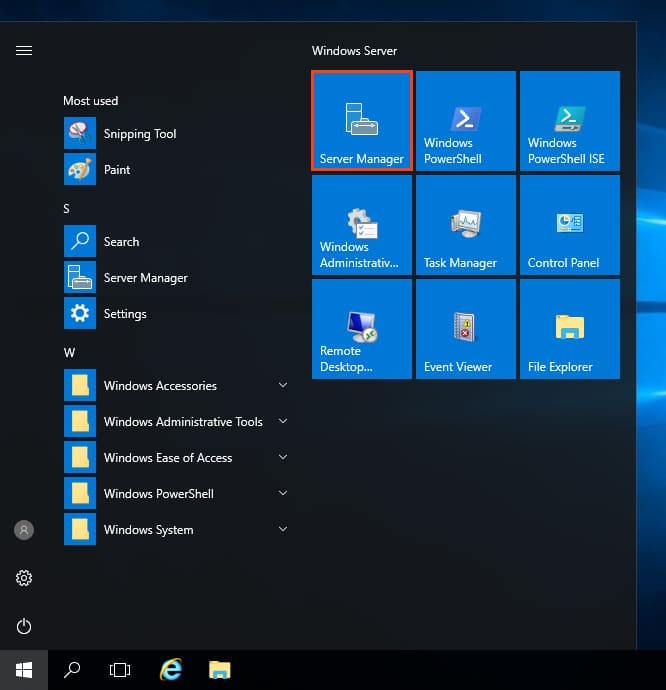Open the Windows PowerShell ISE tile
Image resolution: width=666 pixels, height=690 pixels.
(x=570, y=121)
